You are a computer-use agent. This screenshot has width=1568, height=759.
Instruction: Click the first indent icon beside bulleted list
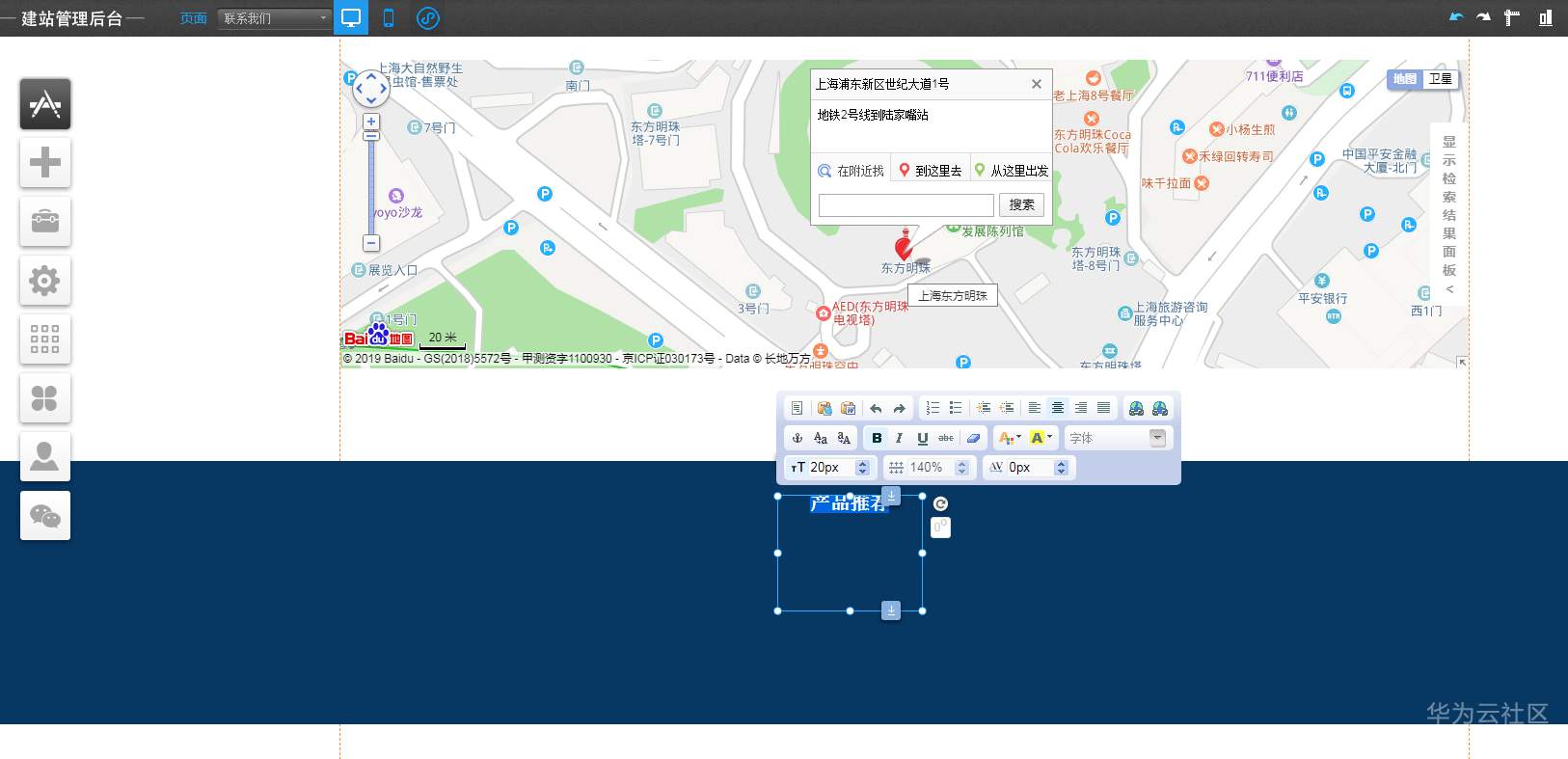984,408
